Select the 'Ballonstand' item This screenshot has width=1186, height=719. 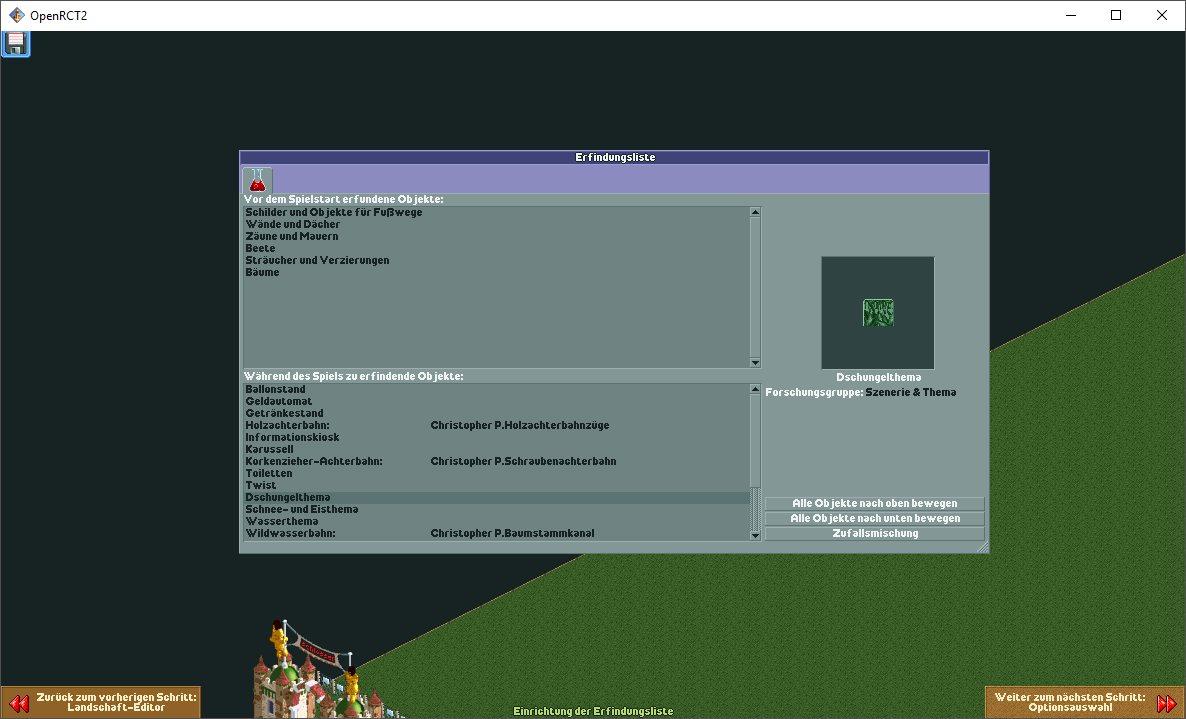(496, 389)
